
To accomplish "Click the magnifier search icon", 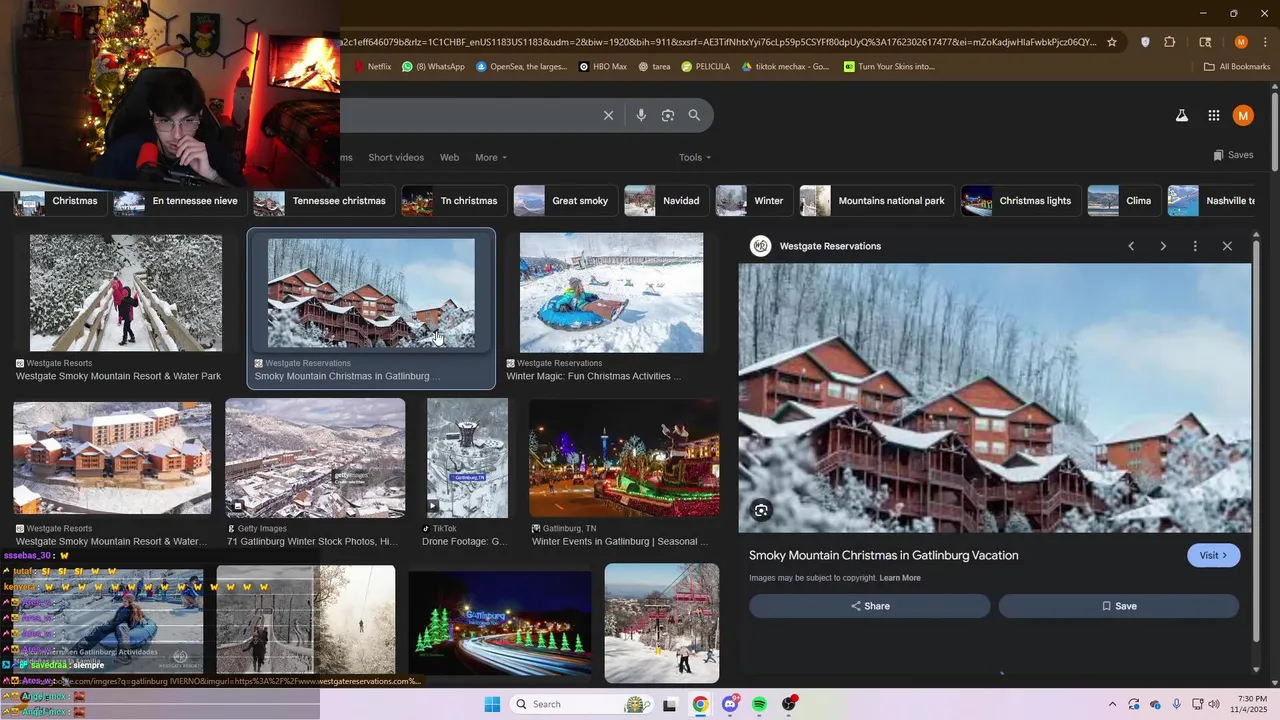I will coord(694,115).
